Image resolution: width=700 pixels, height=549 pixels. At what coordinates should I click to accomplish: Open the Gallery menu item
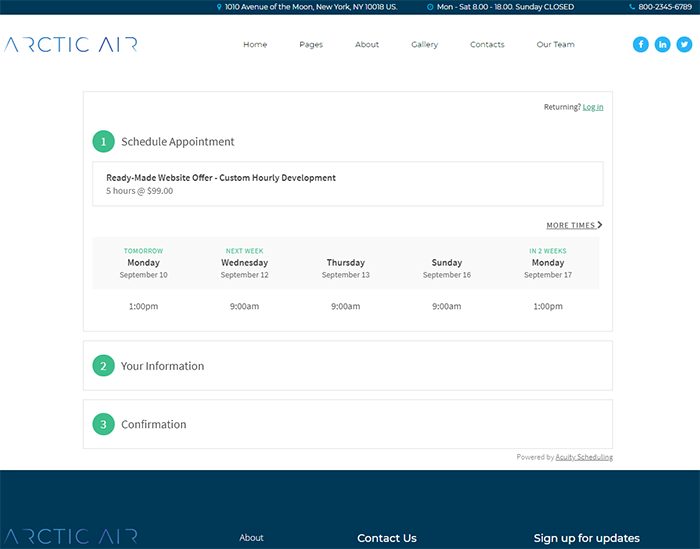point(425,44)
